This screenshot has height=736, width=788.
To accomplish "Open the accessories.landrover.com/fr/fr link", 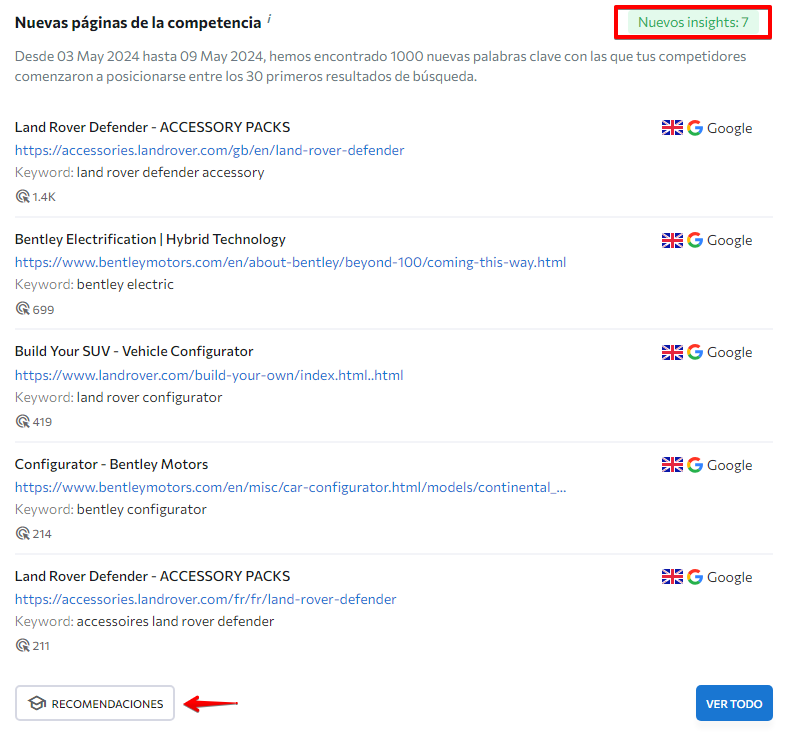I will pos(206,599).
